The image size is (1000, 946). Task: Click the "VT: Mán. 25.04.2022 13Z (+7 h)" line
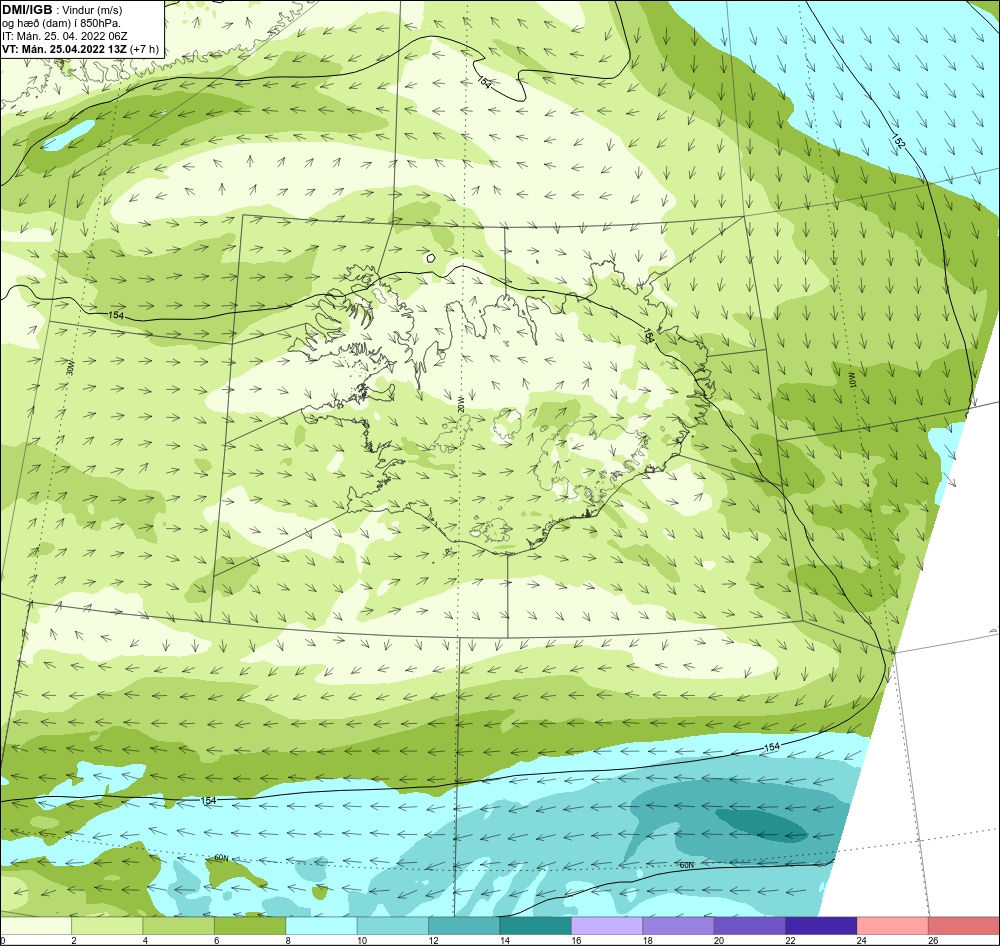coord(80,49)
